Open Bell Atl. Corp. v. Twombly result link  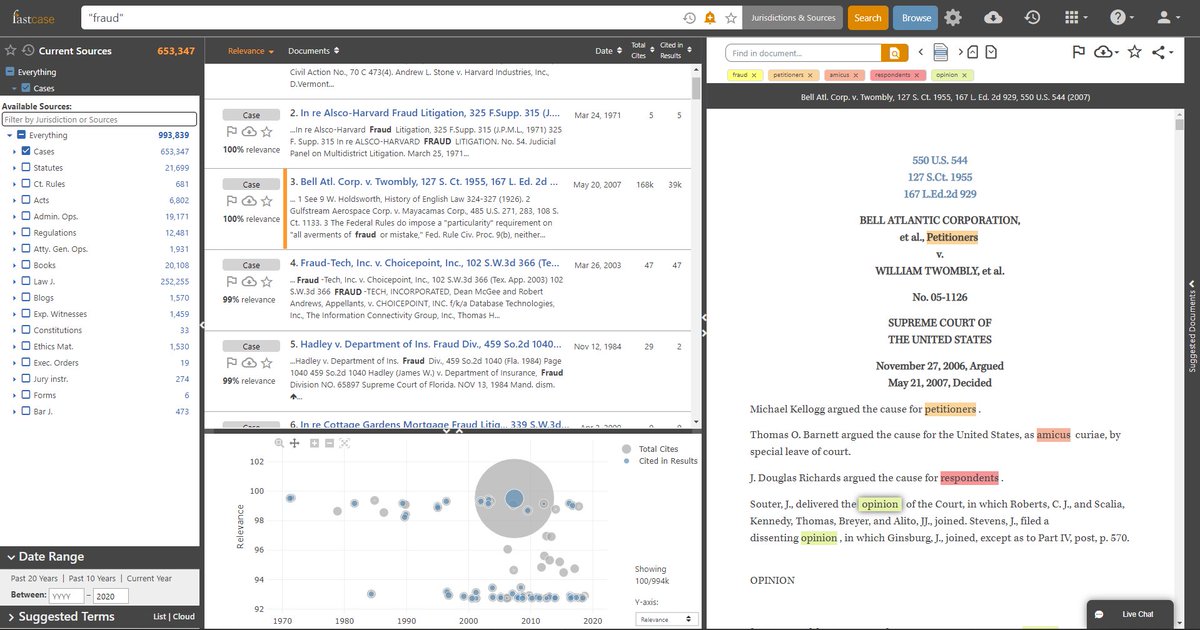click(429, 182)
